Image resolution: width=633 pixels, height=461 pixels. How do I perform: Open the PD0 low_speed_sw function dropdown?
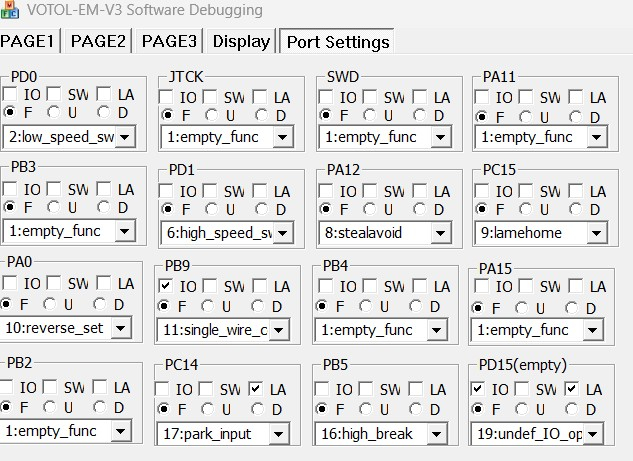[x=123, y=136]
